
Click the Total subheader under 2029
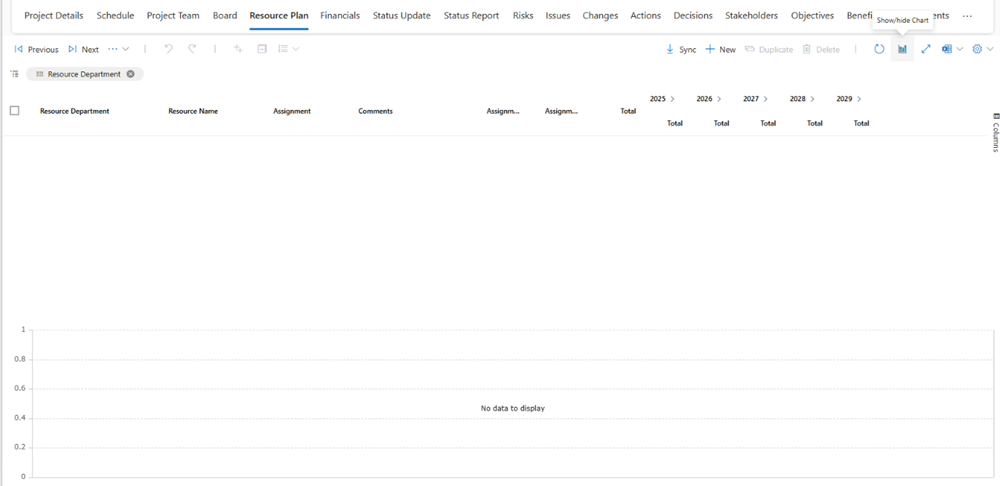[x=862, y=124]
